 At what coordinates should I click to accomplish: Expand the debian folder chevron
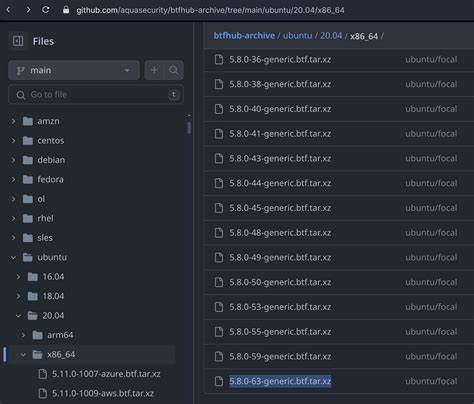coord(13,160)
